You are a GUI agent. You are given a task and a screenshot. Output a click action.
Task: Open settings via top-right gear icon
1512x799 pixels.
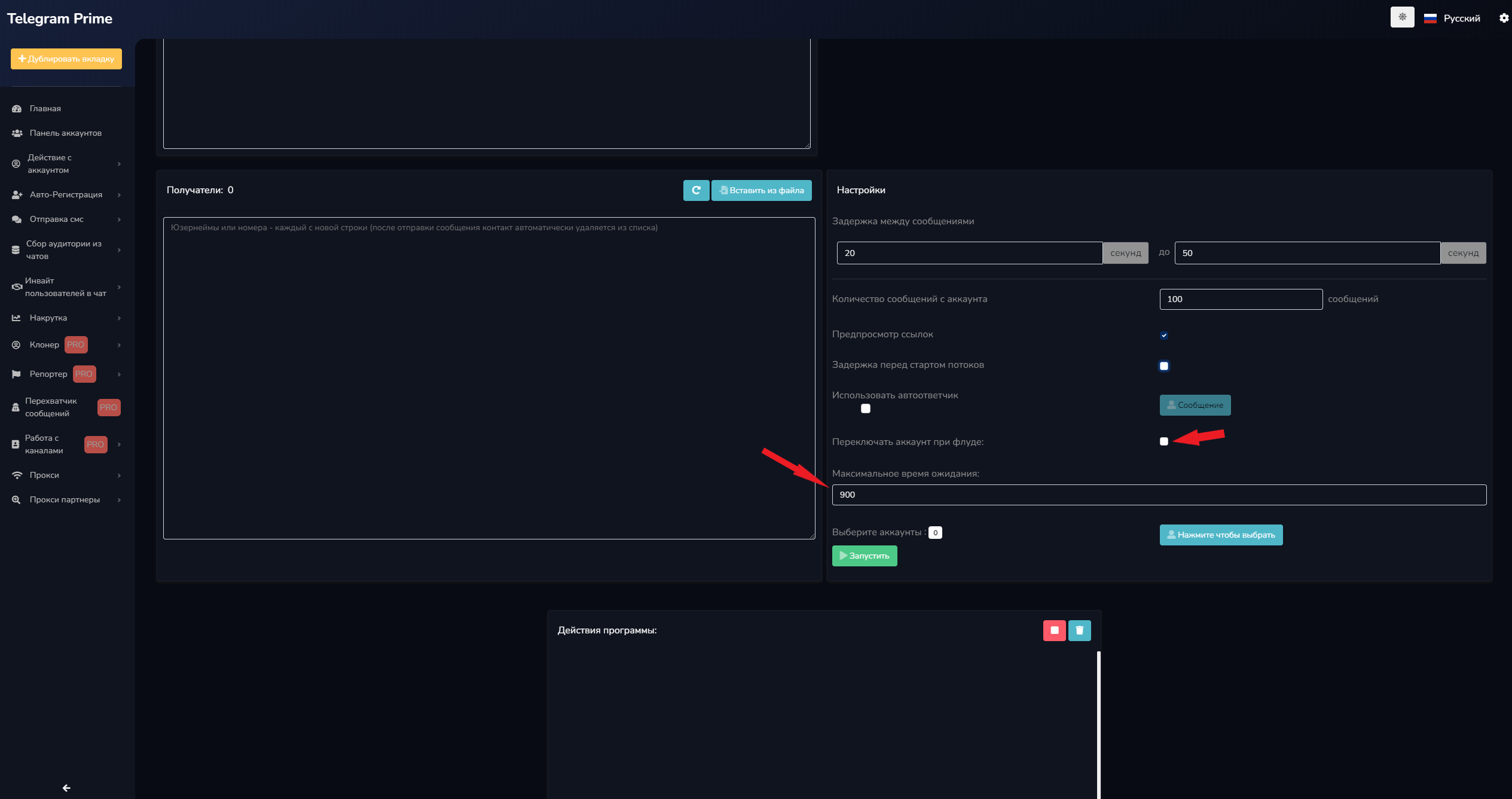(x=1504, y=18)
